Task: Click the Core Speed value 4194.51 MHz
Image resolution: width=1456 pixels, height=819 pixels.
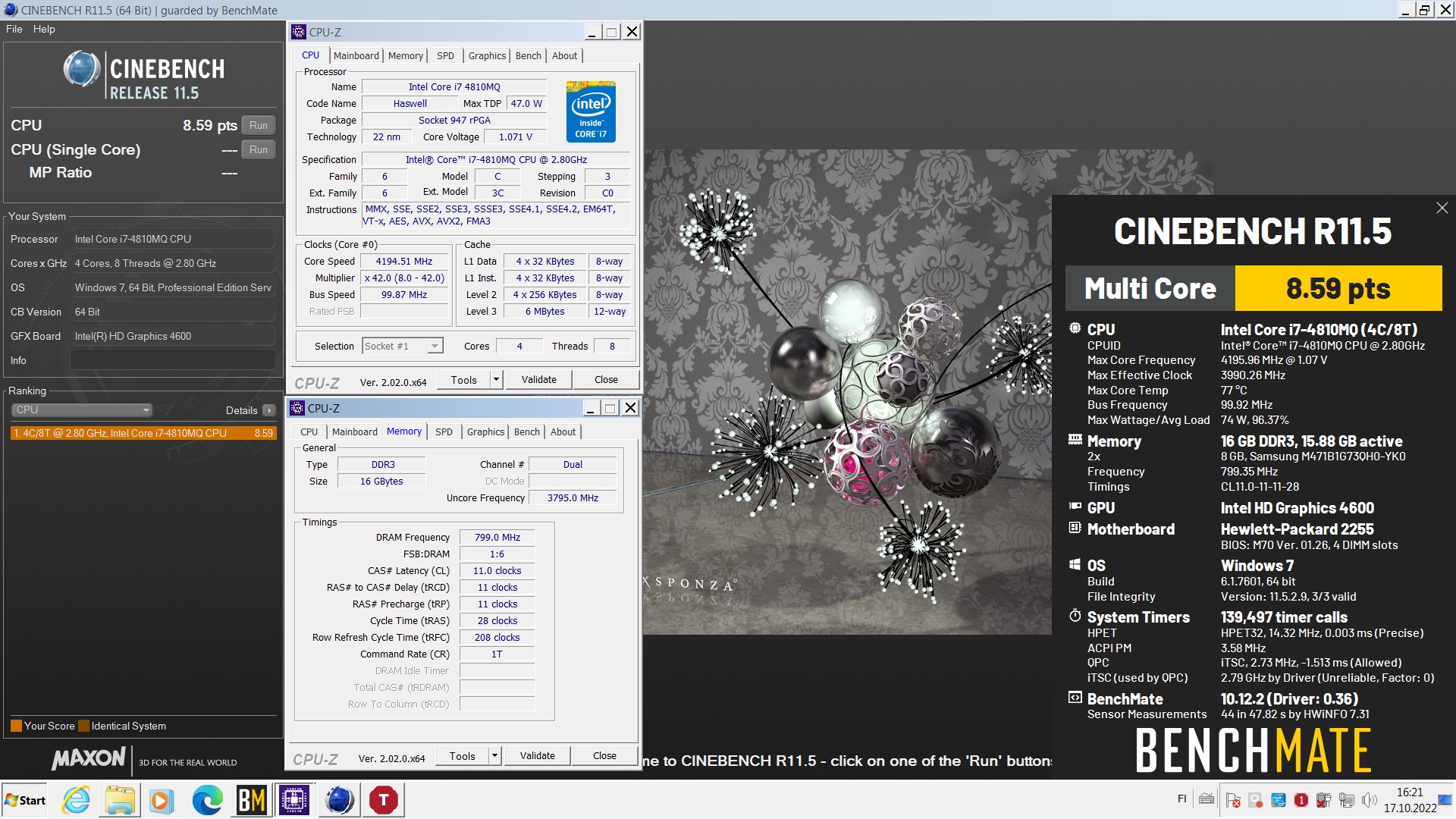Action: point(404,262)
